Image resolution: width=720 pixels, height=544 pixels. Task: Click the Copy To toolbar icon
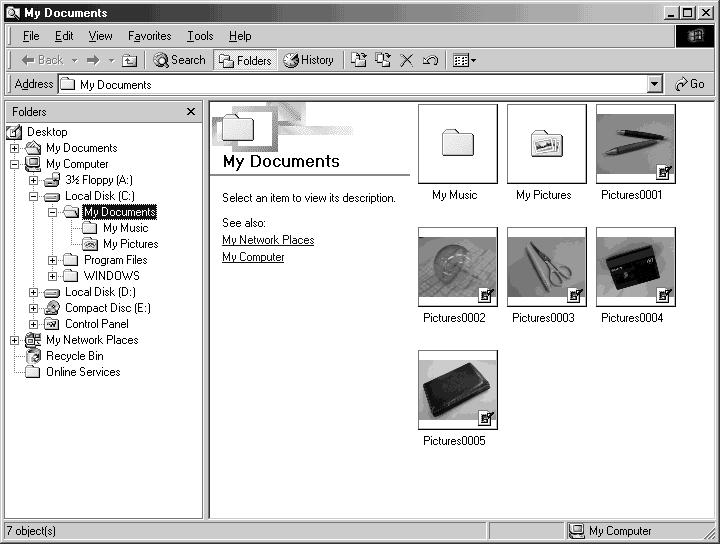pos(382,60)
